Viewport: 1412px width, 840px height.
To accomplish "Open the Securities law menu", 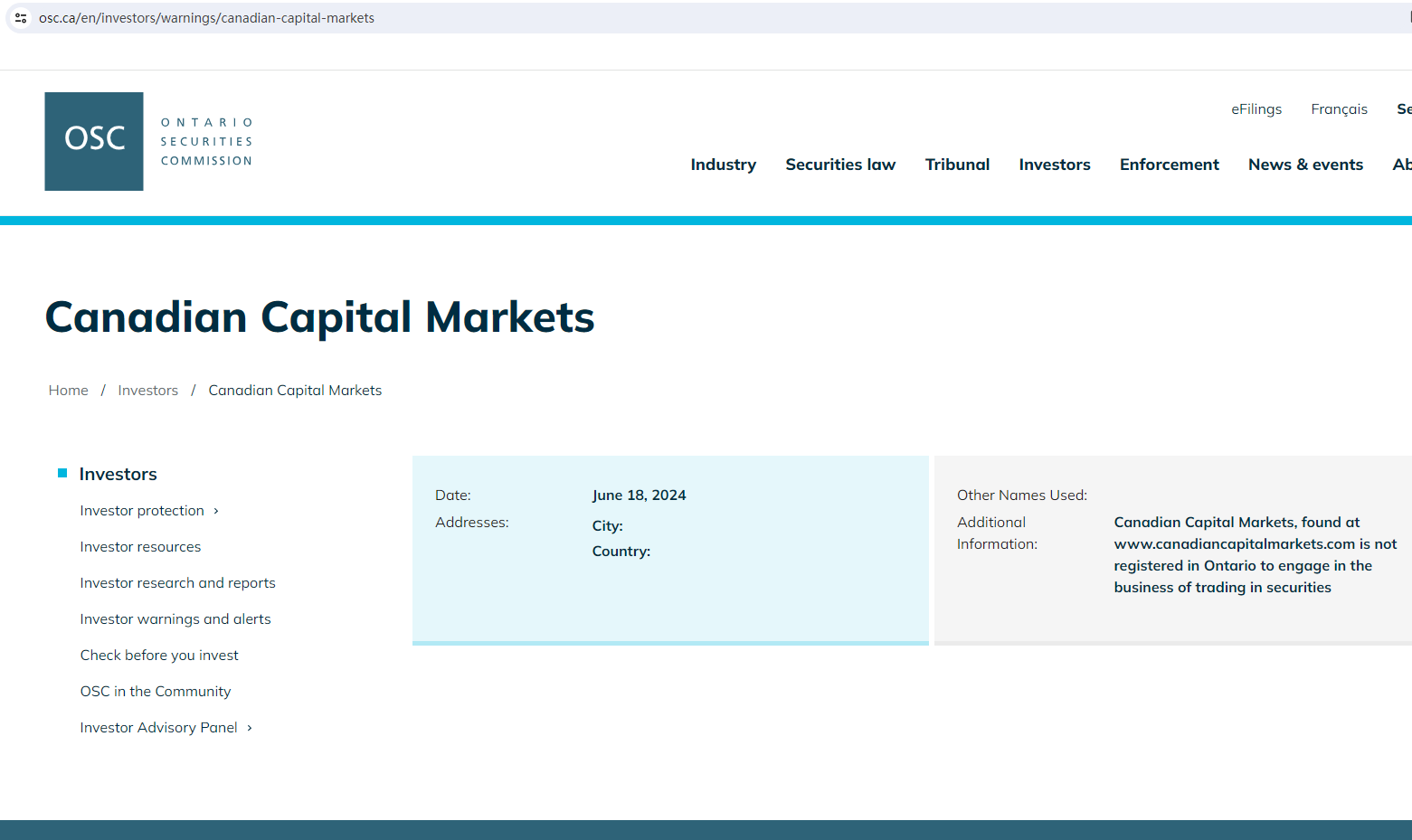I will click(839, 165).
